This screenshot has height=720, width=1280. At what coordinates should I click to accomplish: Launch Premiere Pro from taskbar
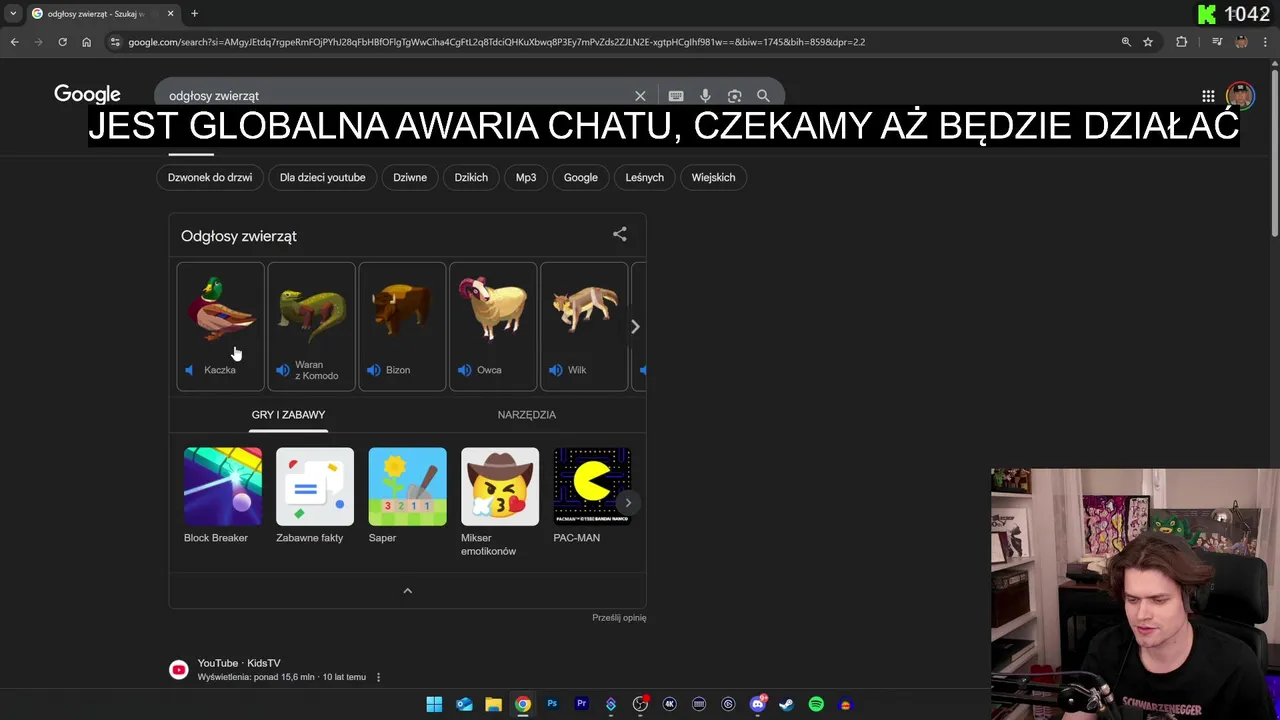tap(581, 704)
